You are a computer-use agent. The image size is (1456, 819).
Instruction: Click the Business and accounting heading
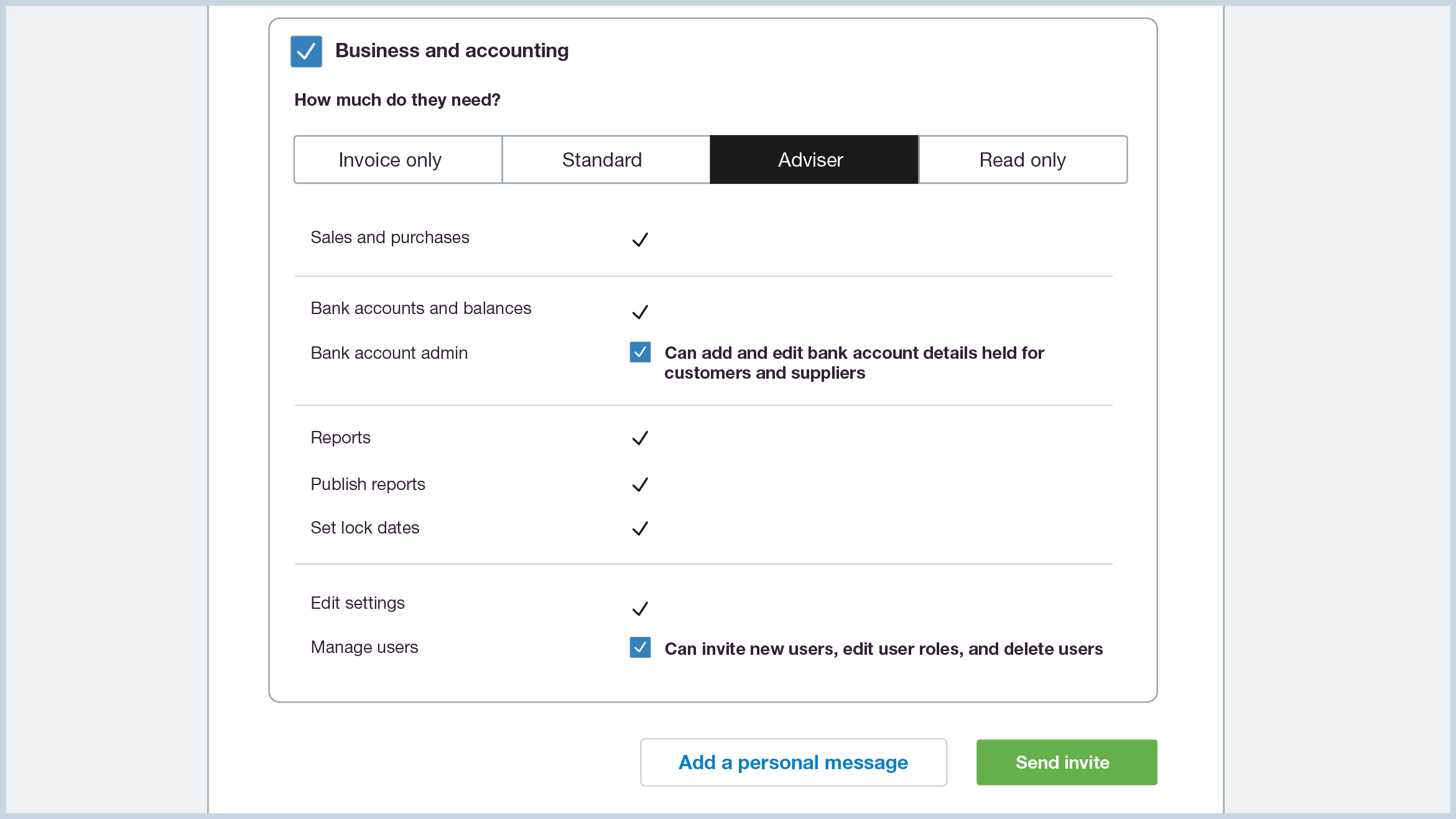(x=452, y=50)
